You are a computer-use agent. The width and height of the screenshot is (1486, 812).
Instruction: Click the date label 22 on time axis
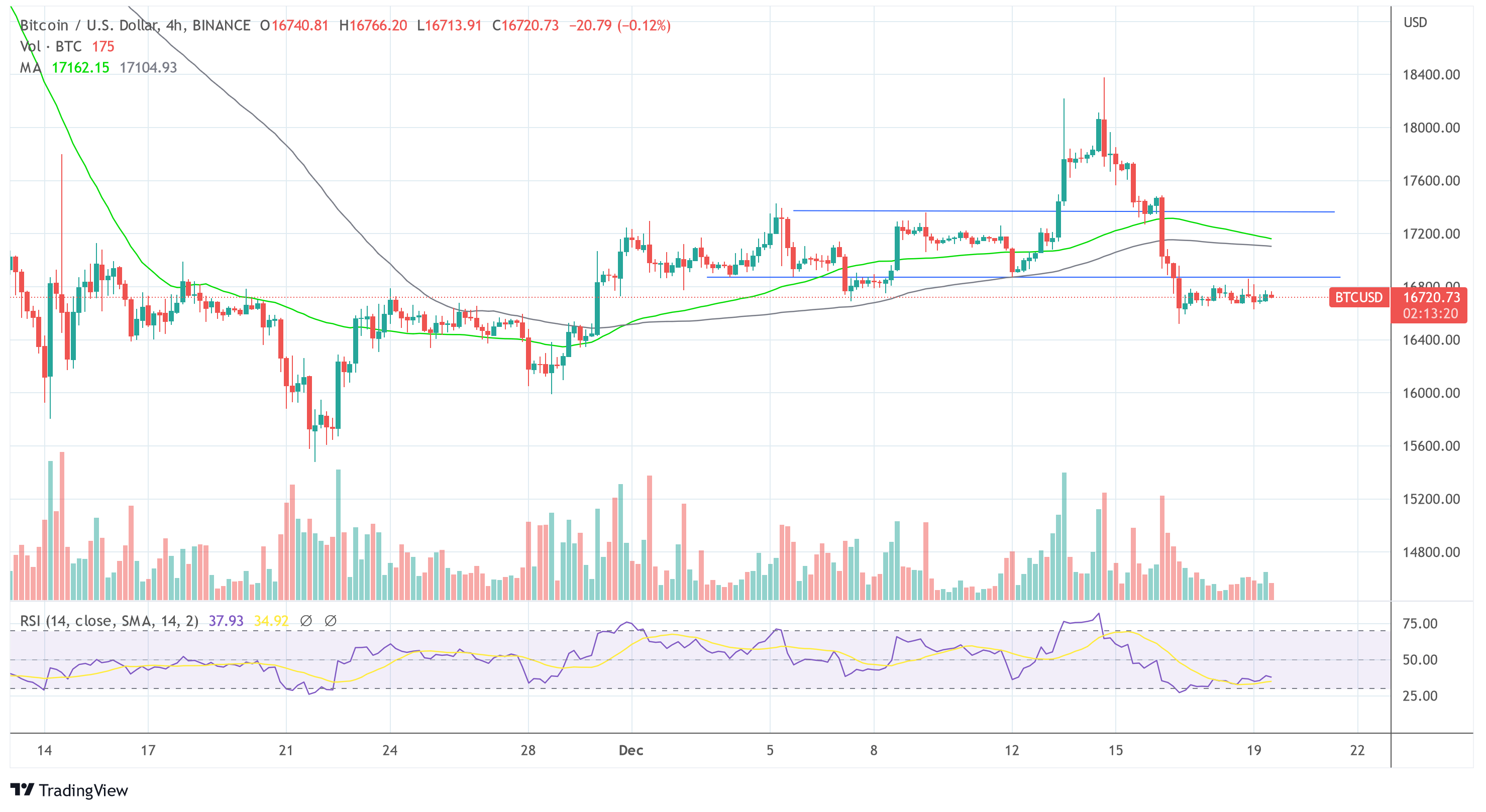coord(1357,750)
